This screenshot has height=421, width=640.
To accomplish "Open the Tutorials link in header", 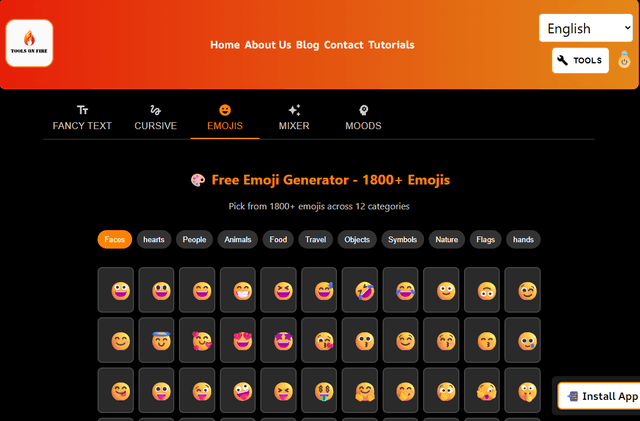I will (391, 45).
